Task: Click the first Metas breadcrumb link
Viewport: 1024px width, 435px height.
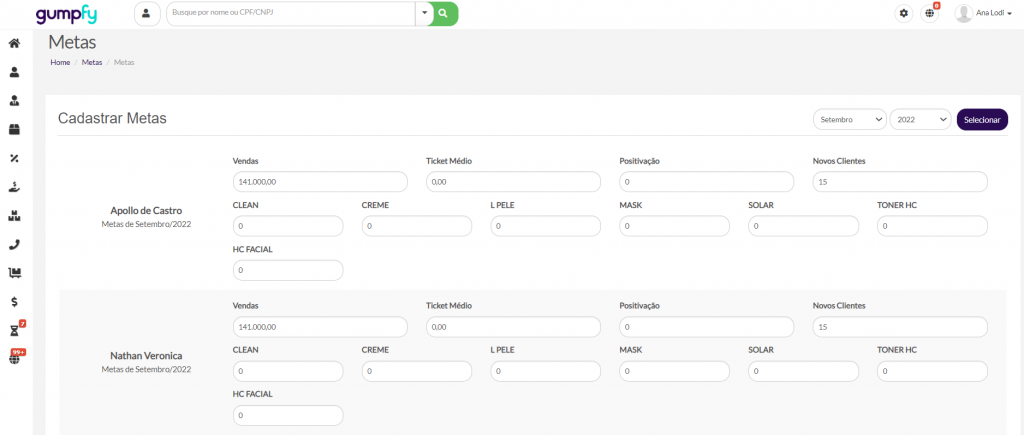Action: pos(92,62)
